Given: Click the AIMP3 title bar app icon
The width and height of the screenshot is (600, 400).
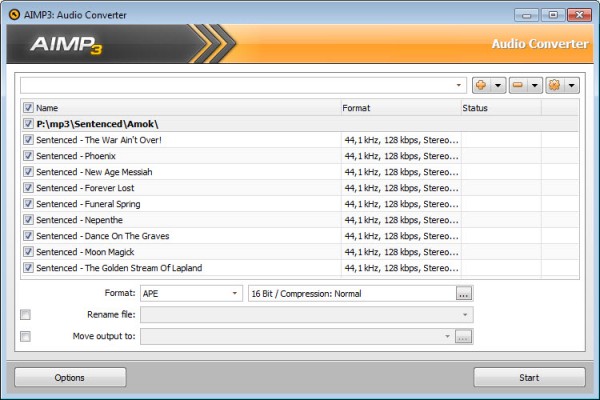Looking at the screenshot, I should pos(14,15).
